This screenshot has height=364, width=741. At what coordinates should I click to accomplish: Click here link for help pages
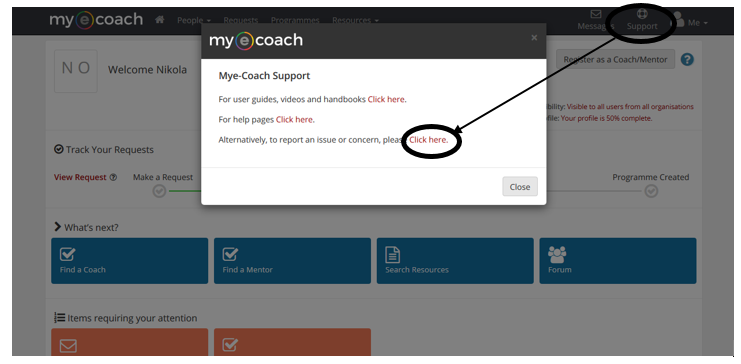[x=294, y=120]
